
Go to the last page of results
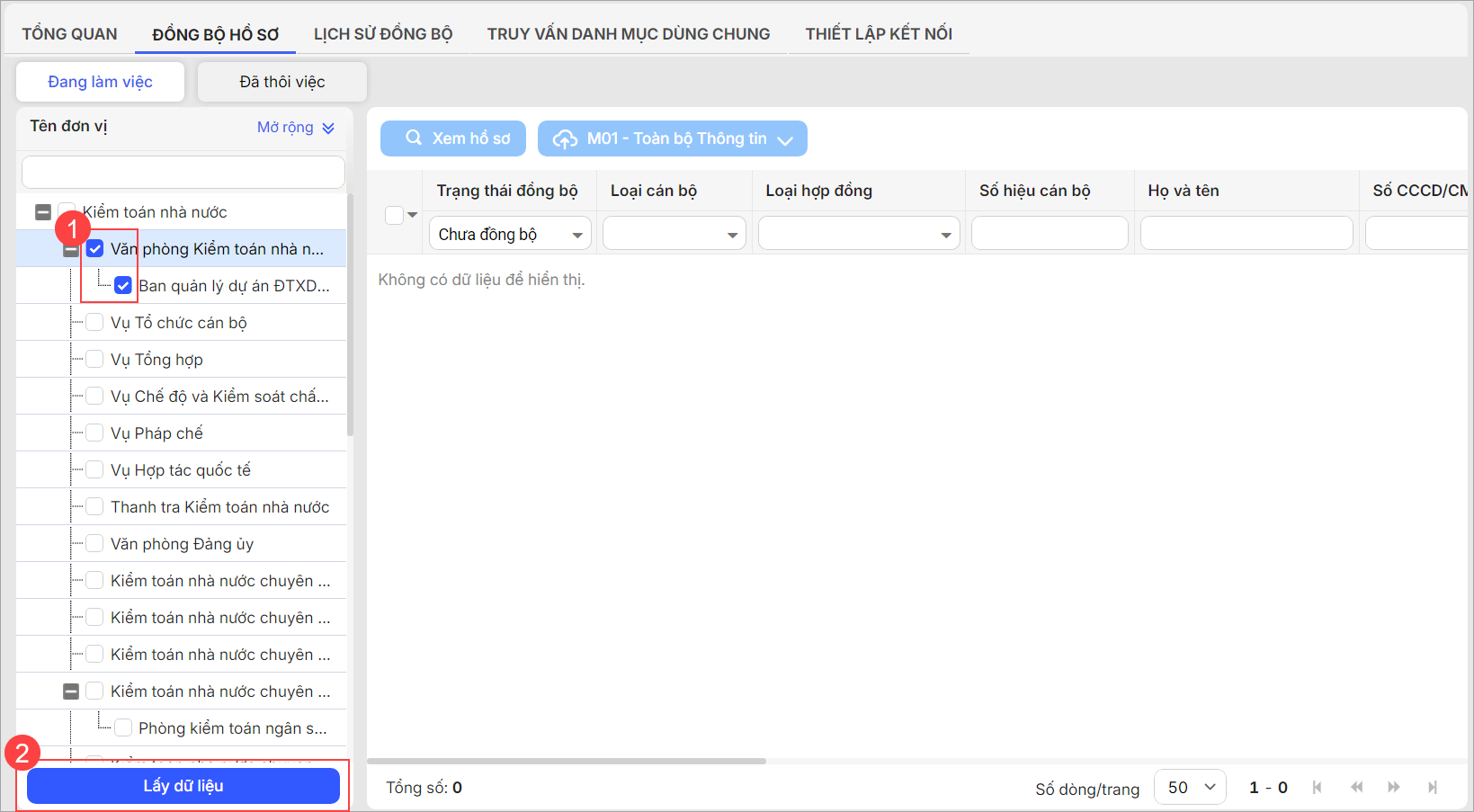click(1433, 788)
